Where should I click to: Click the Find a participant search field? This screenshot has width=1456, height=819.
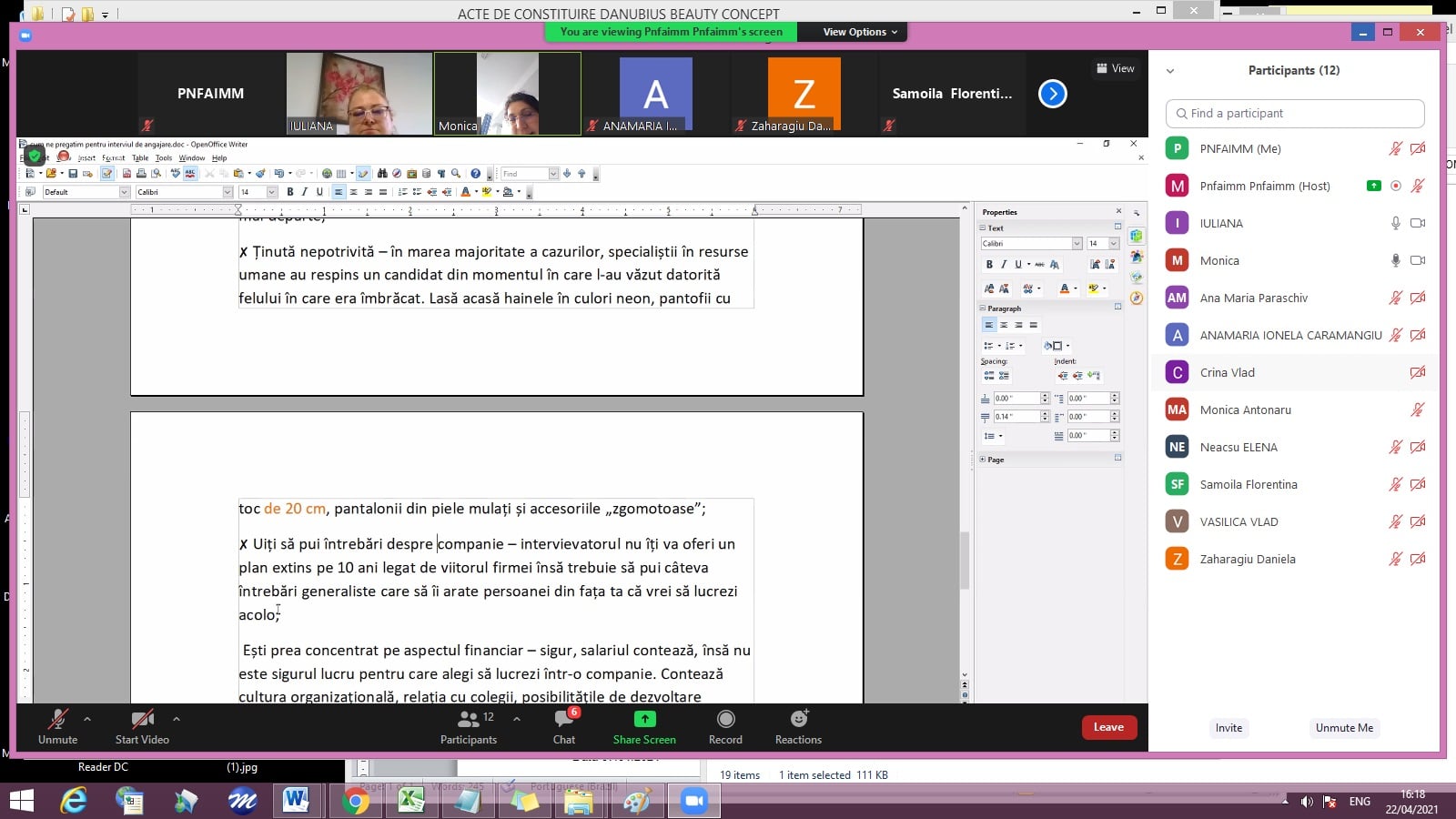(1295, 114)
